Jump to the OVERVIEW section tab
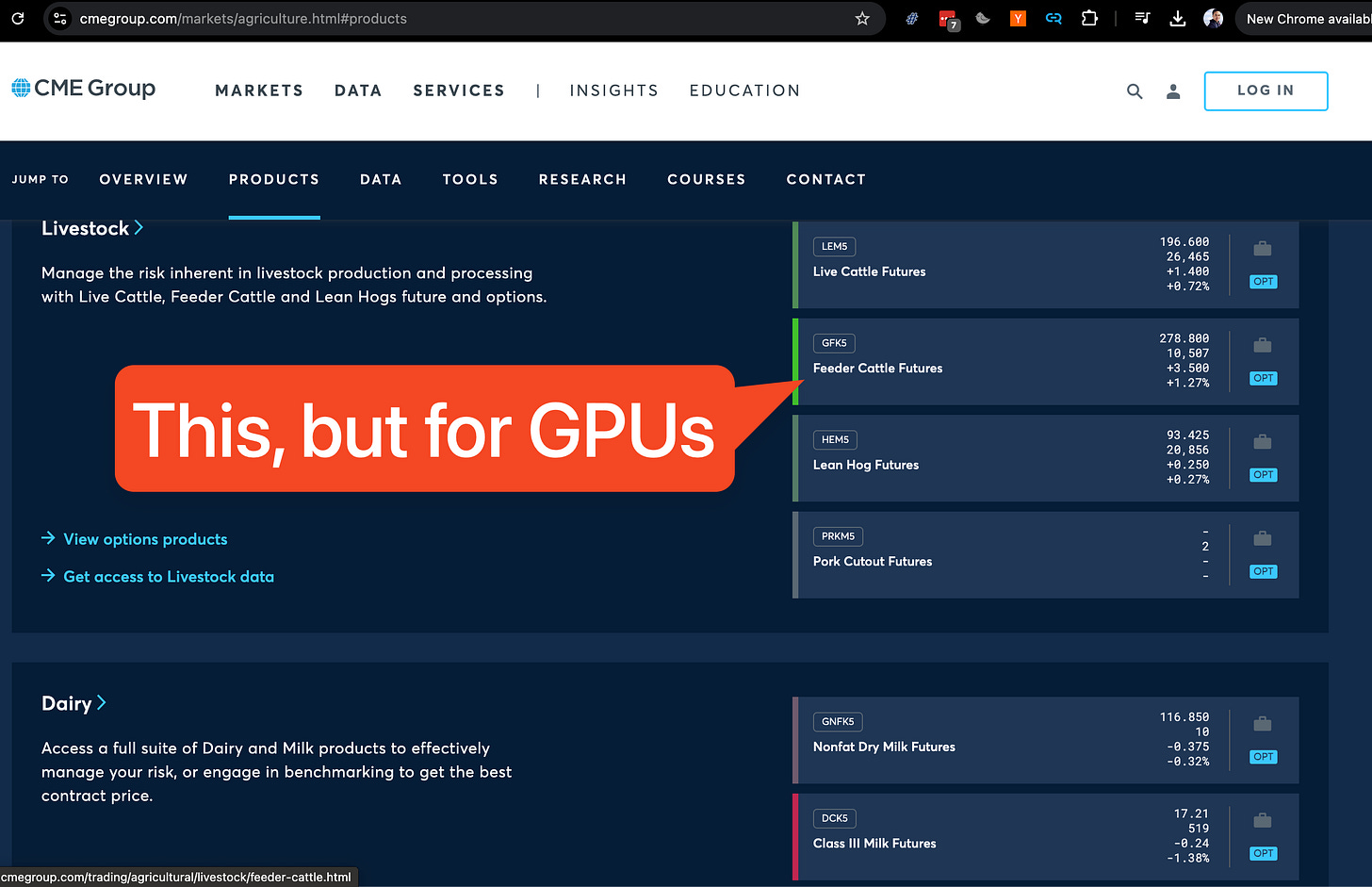 [143, 179]
